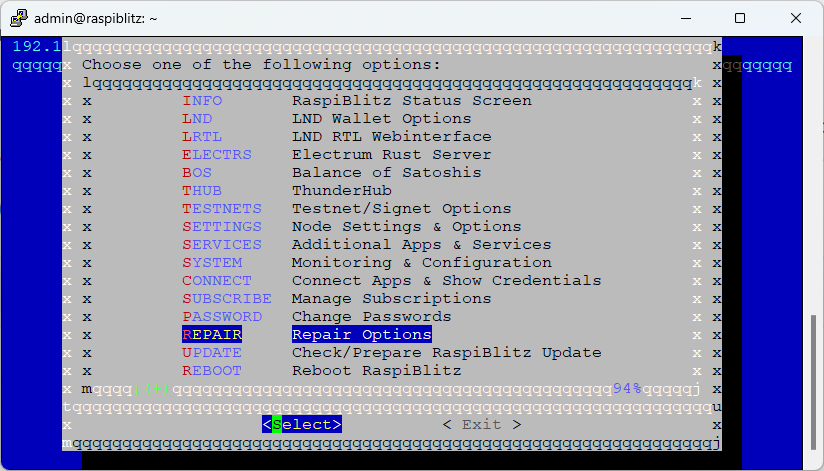Image resolution: width=824 pixels, height=471 pixels.
Task: Select the THUB menu entry
Action: click(202, 190)
